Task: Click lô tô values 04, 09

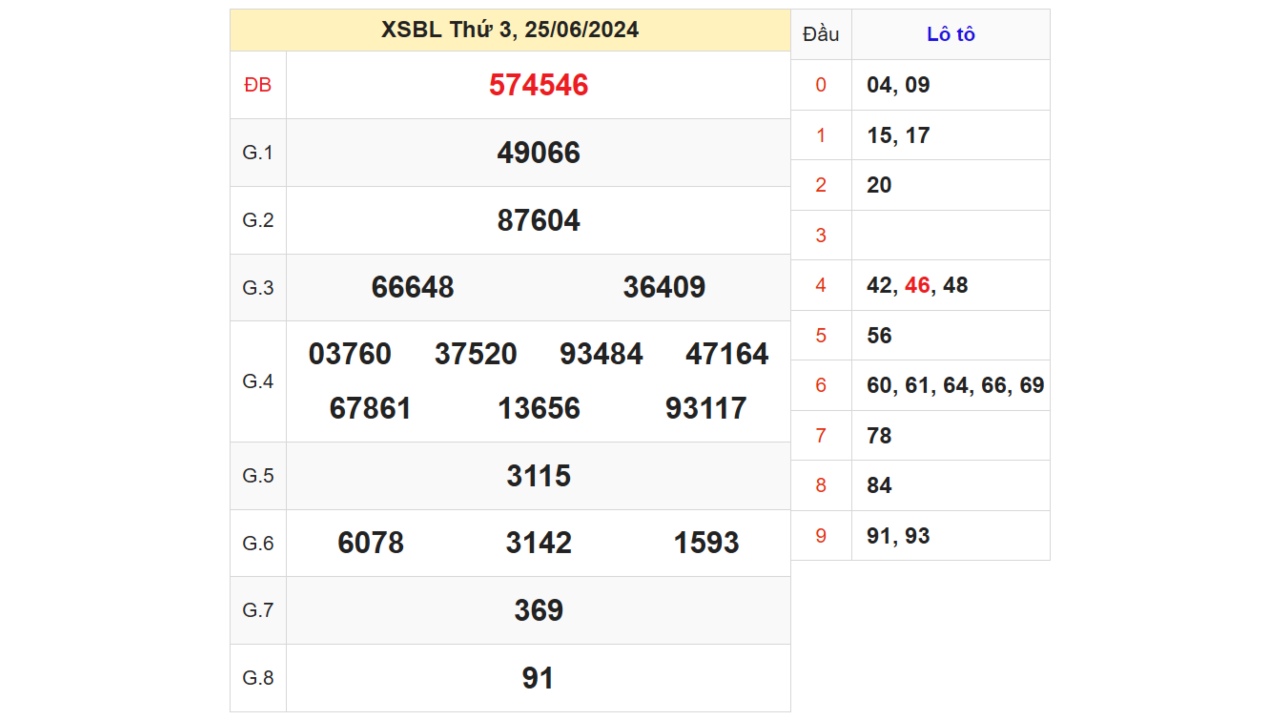Action: [x=898, y=85]
